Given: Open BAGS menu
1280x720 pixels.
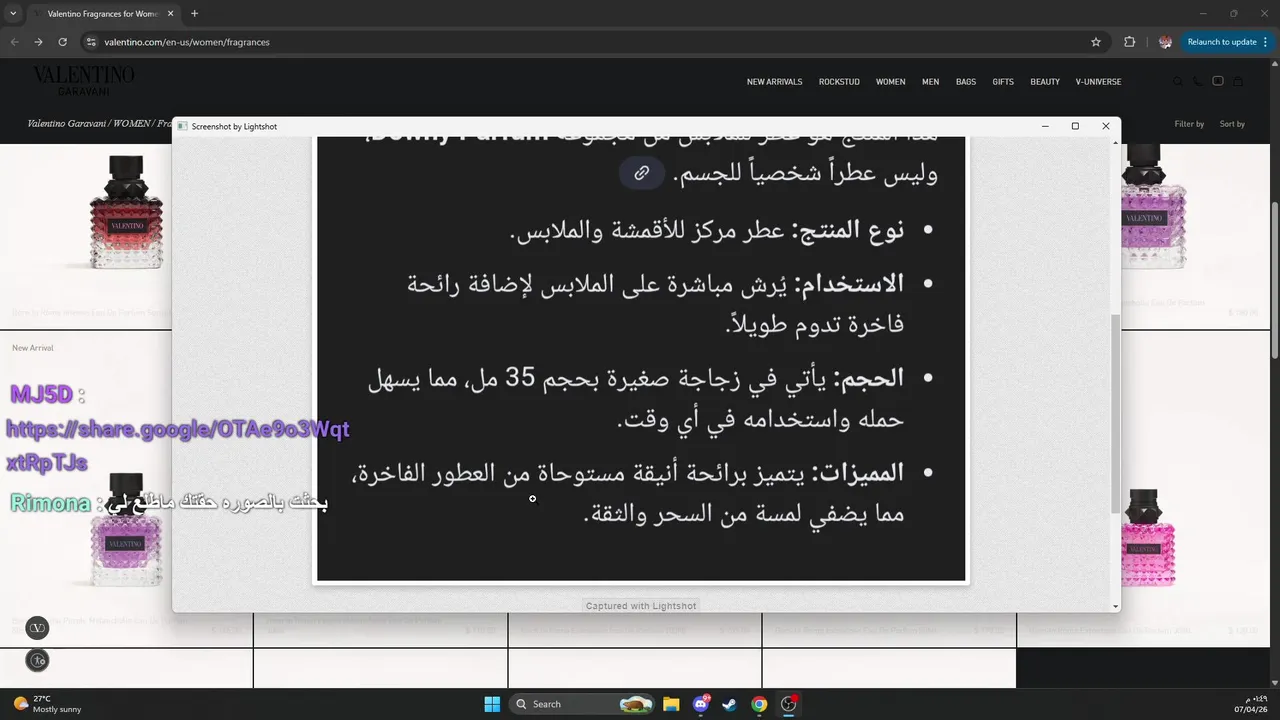Looking at the screenshot, I should (x=966, y=82).
